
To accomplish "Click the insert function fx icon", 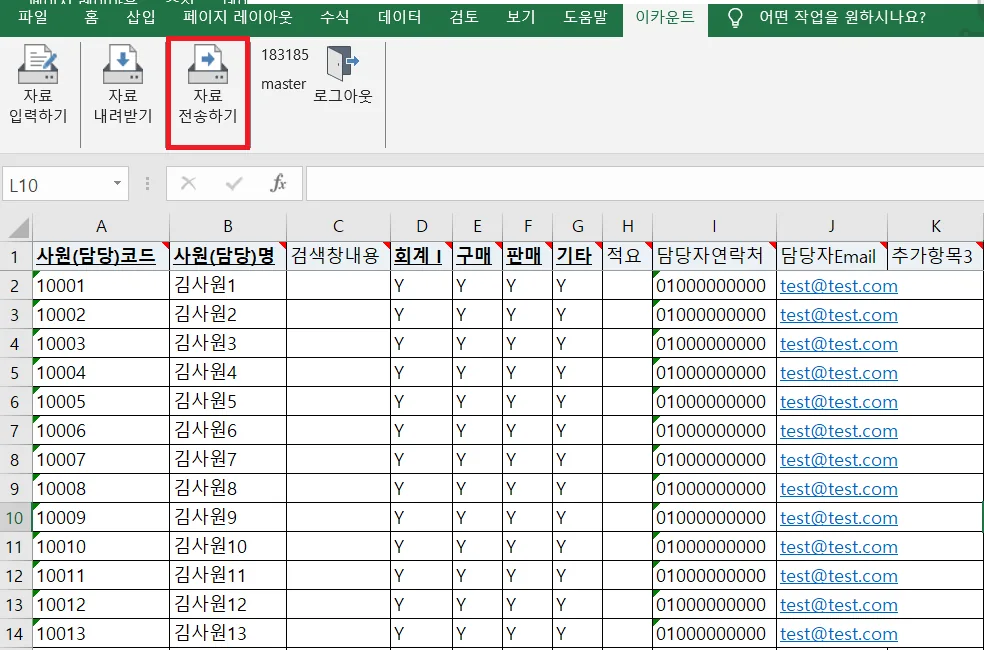I will [278, 183].
